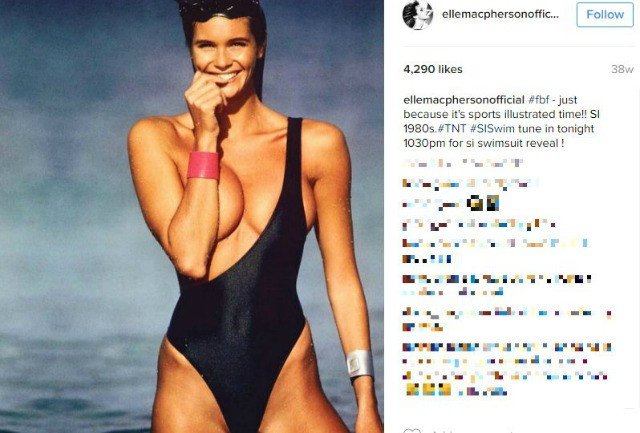The image size is (640, 433).
Task: Open the ellemacphersonofficial profile avatar
Action: [x=418, y=15]
